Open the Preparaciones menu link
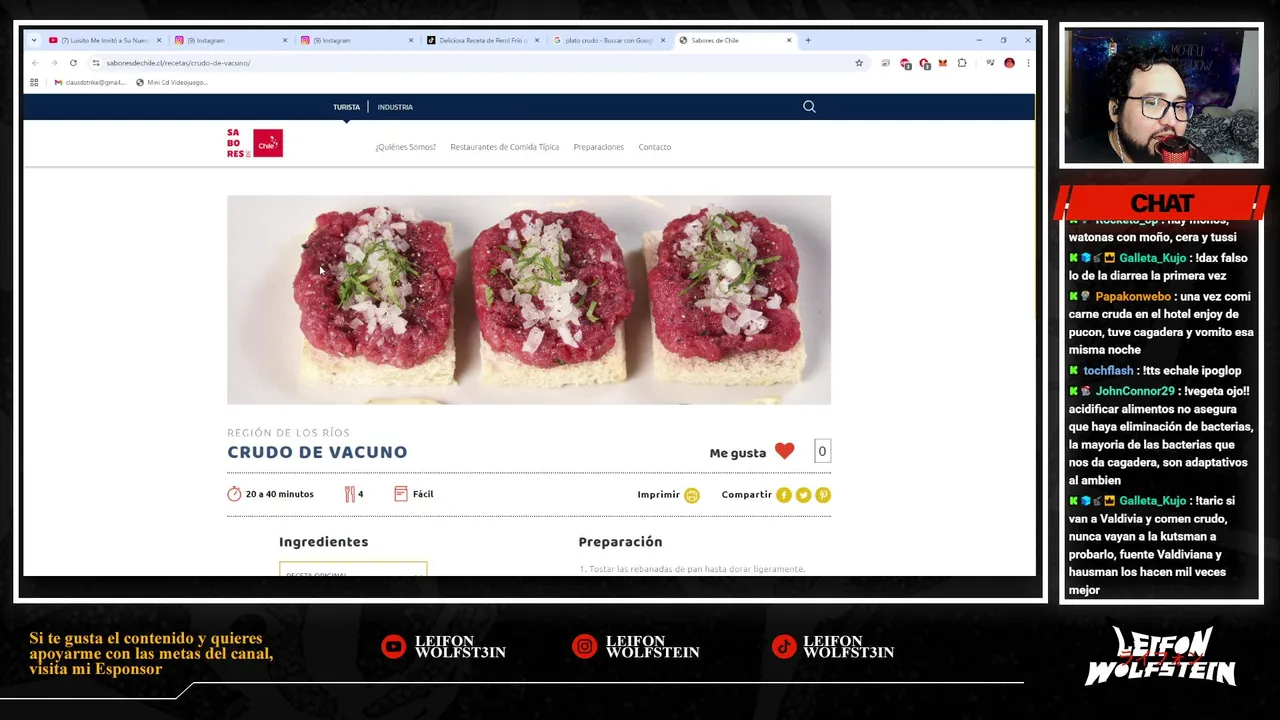 pos(598,147)
